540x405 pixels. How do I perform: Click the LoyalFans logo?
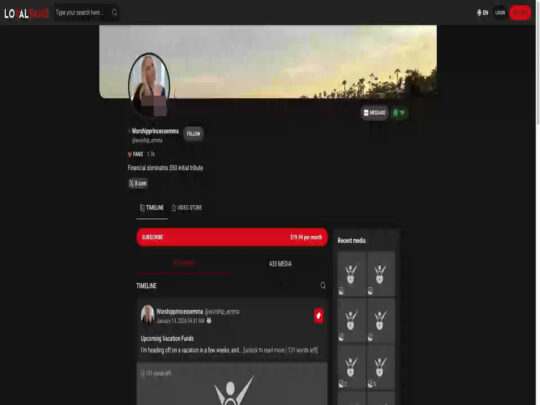26,13
